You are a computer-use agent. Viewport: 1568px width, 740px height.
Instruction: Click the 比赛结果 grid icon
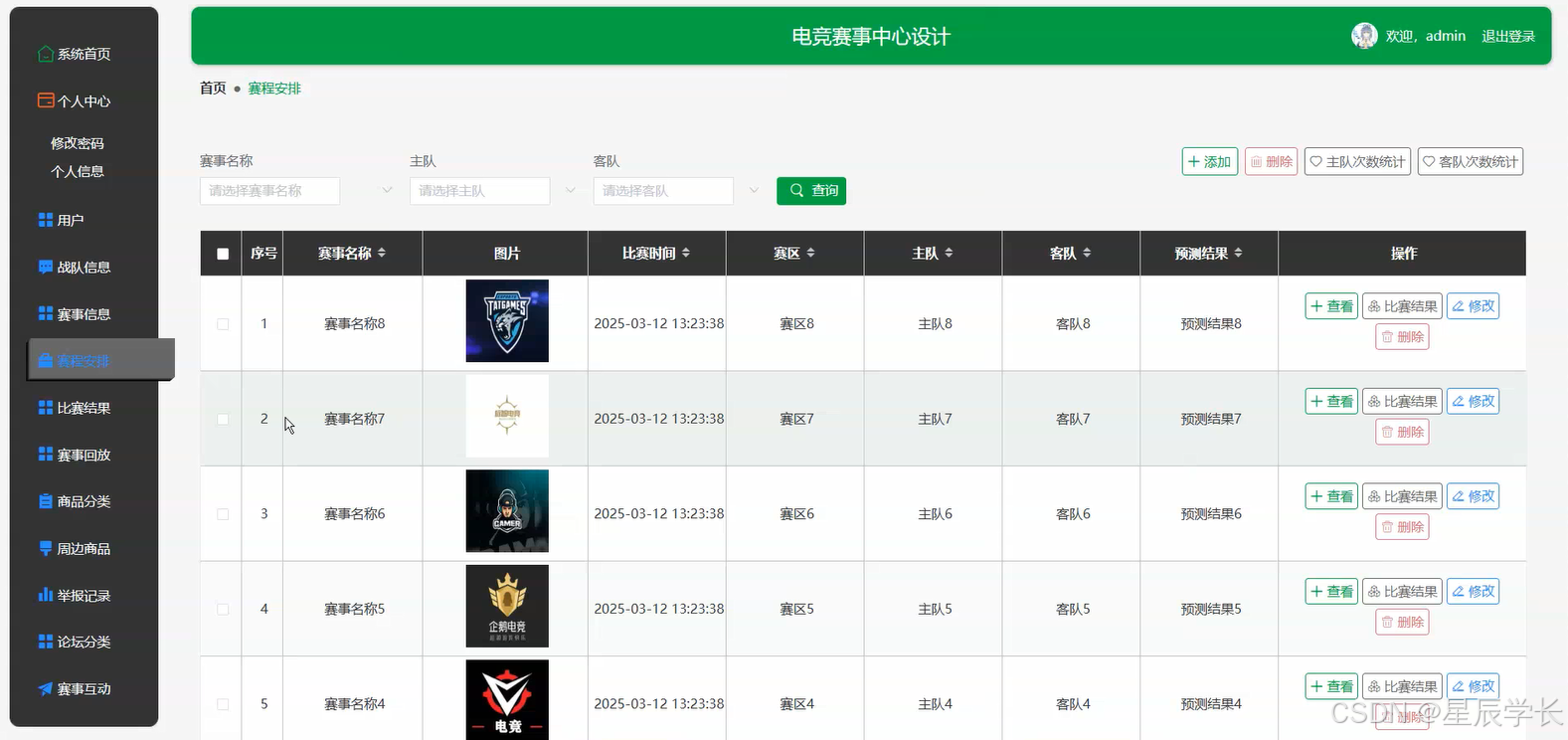46,408
